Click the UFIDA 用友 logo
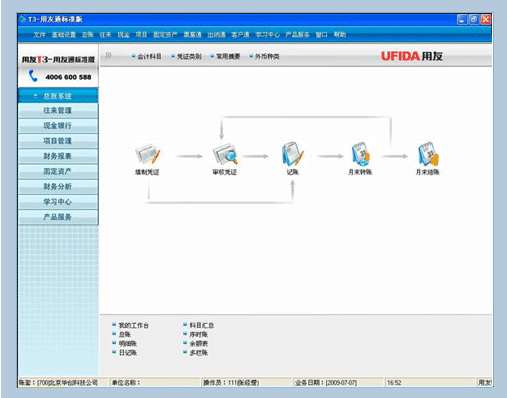 click(412, 56)
